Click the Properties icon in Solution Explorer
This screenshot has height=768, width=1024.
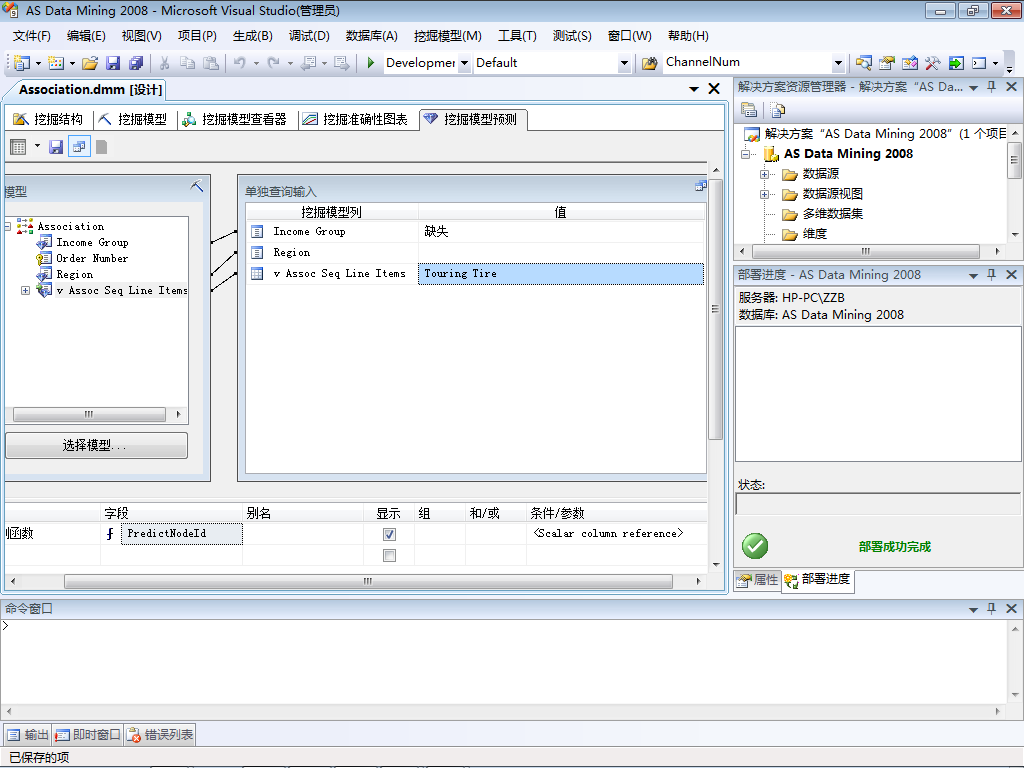point(749,110)
